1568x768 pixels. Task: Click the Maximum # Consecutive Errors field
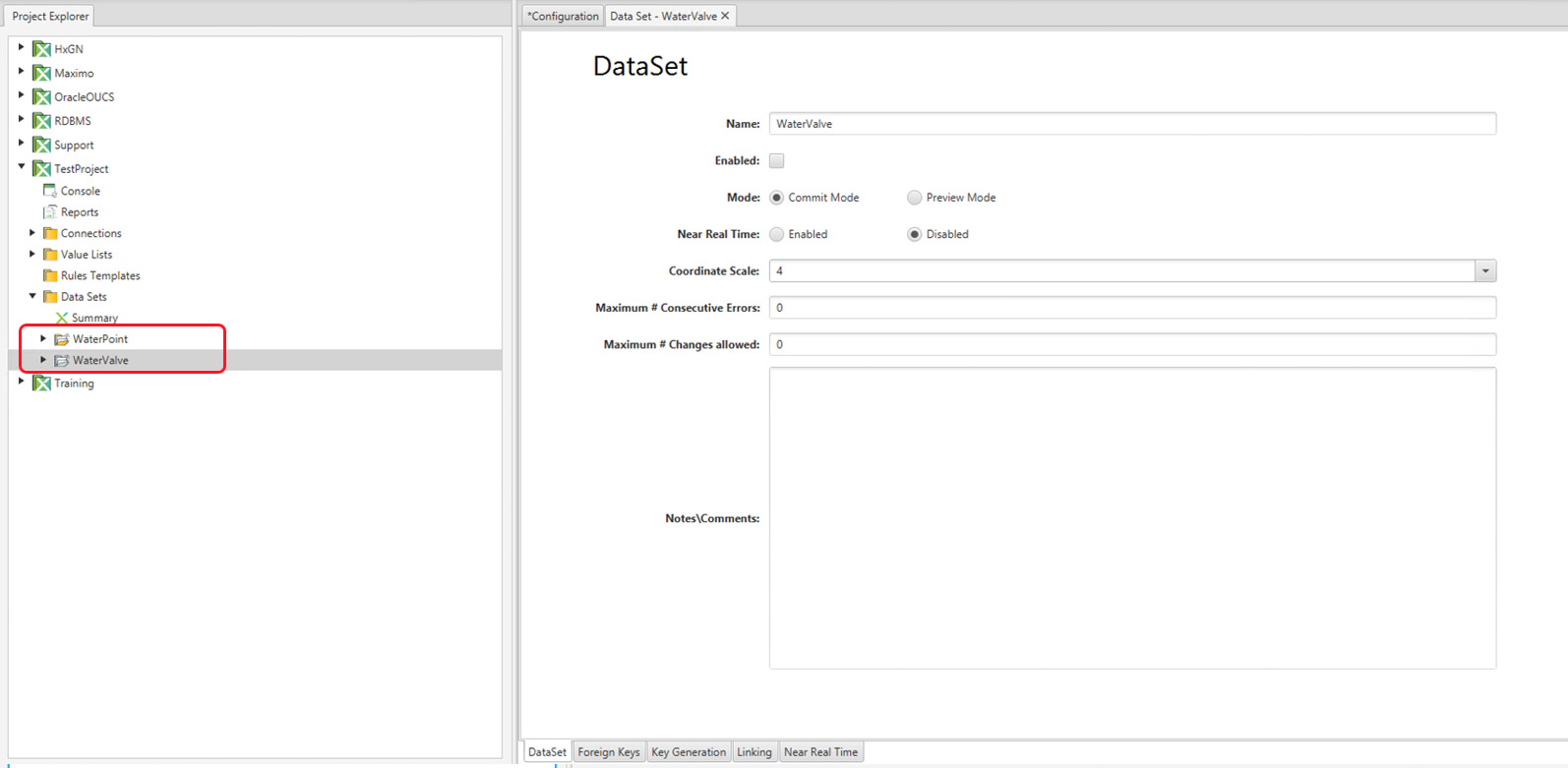tap(1132, 308)
